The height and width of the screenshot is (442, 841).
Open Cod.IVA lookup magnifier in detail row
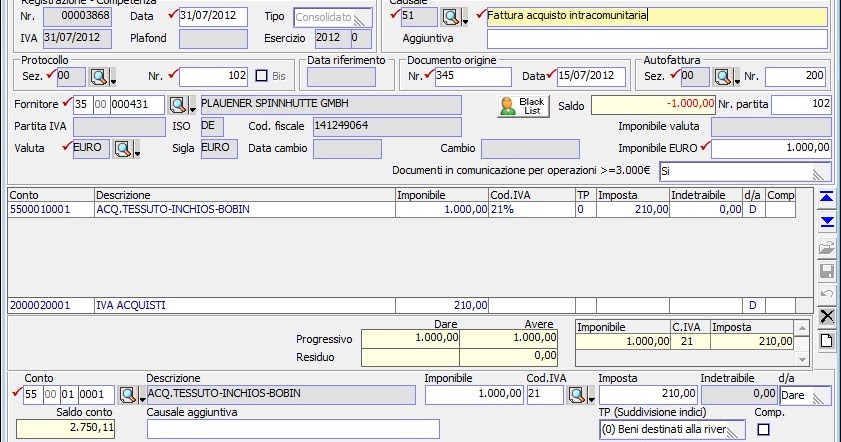(x=577, y=395)
